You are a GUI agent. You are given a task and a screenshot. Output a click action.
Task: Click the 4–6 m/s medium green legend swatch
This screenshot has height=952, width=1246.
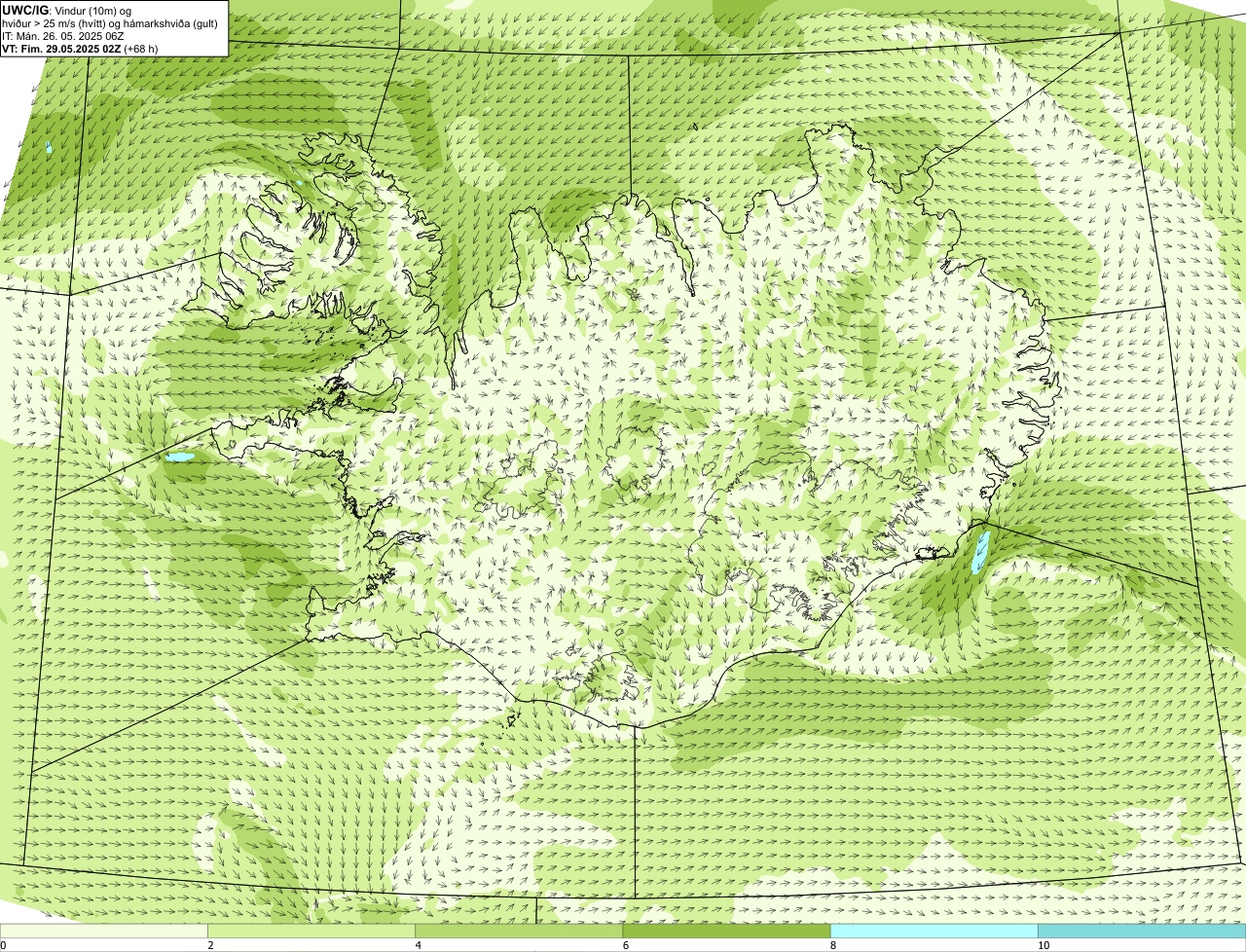519,932
